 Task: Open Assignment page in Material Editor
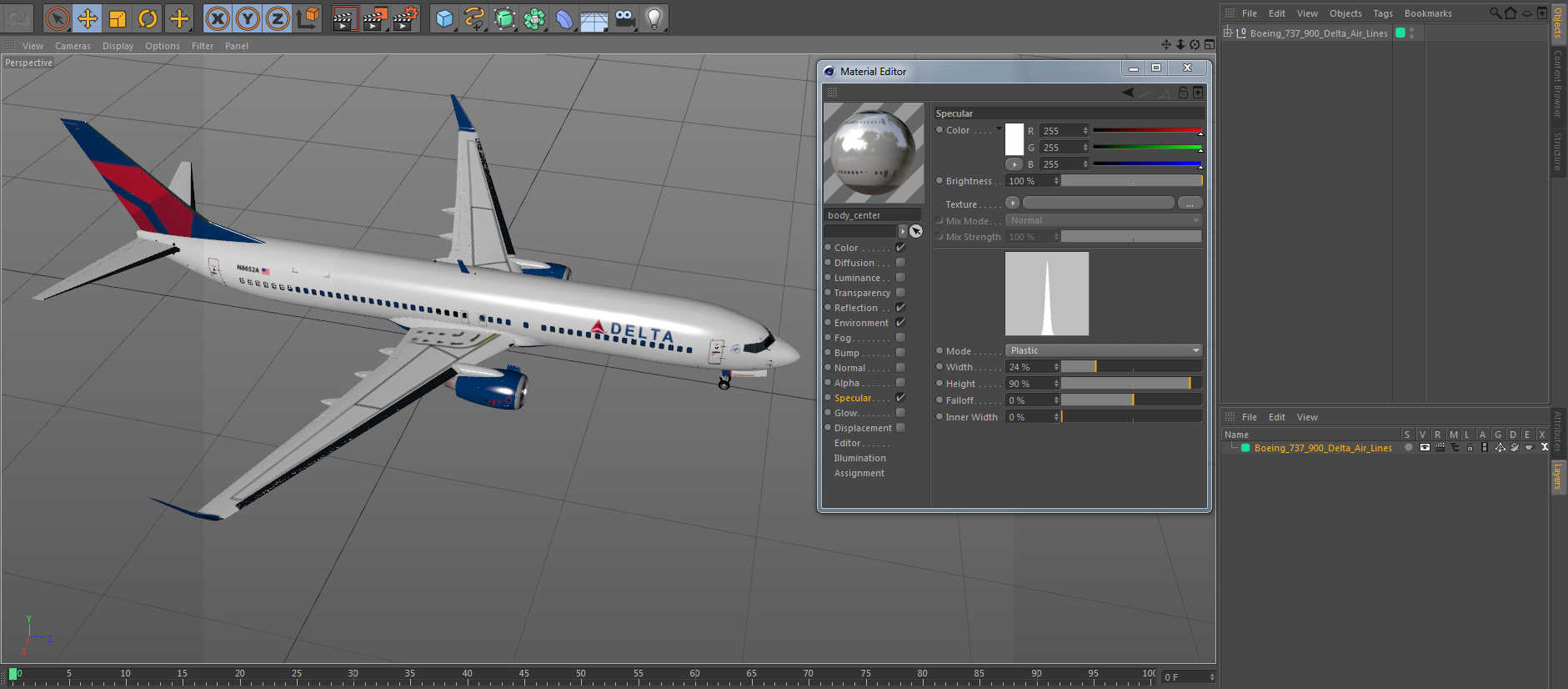click(x=859, y=473)
